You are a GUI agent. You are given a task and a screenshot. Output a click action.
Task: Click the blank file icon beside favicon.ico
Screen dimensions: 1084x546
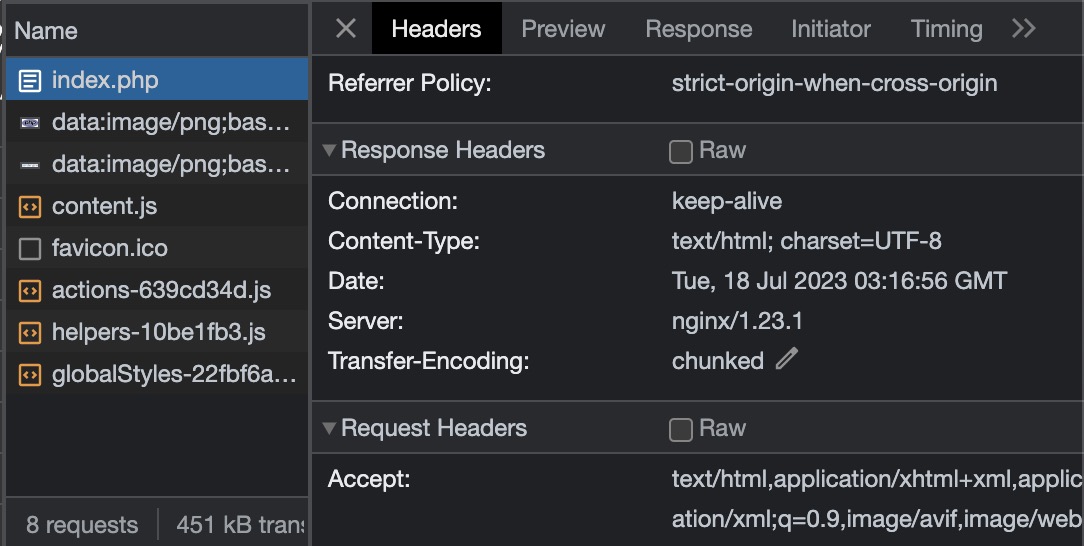click(30, 249)
